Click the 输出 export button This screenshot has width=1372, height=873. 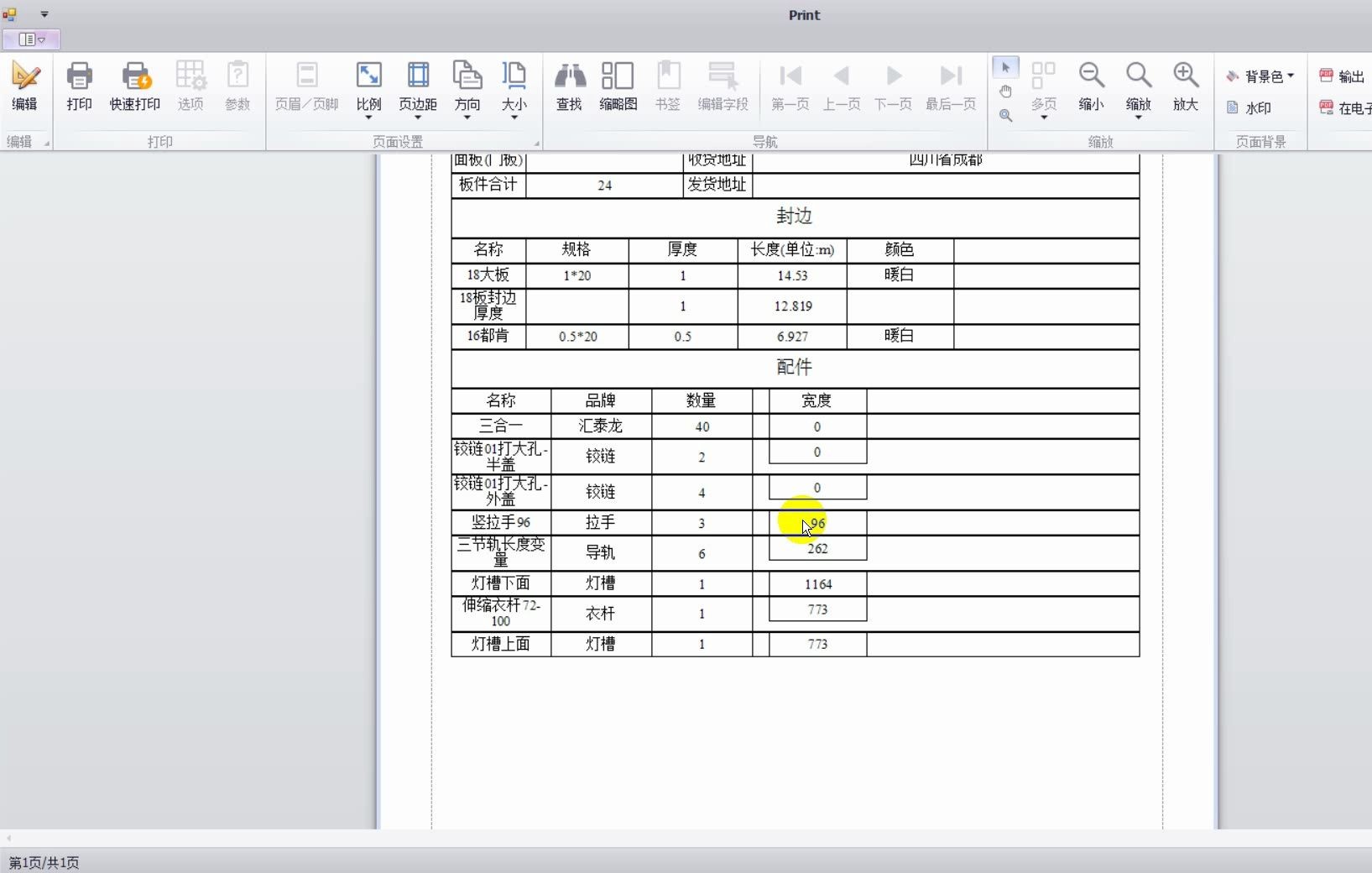(x=1341, y=76)
